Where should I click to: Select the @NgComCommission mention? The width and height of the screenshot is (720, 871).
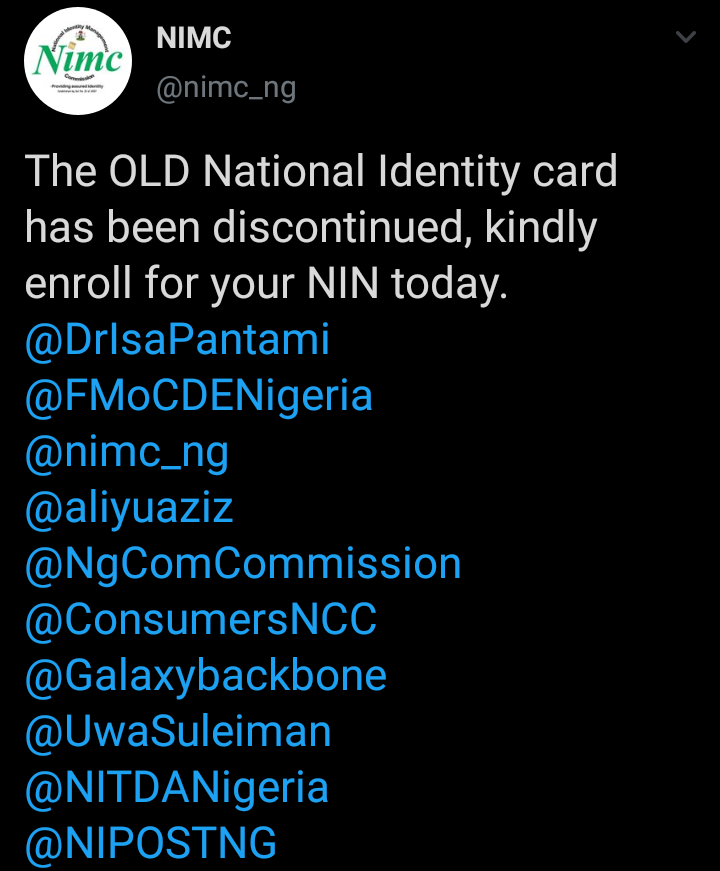(243, 564)
